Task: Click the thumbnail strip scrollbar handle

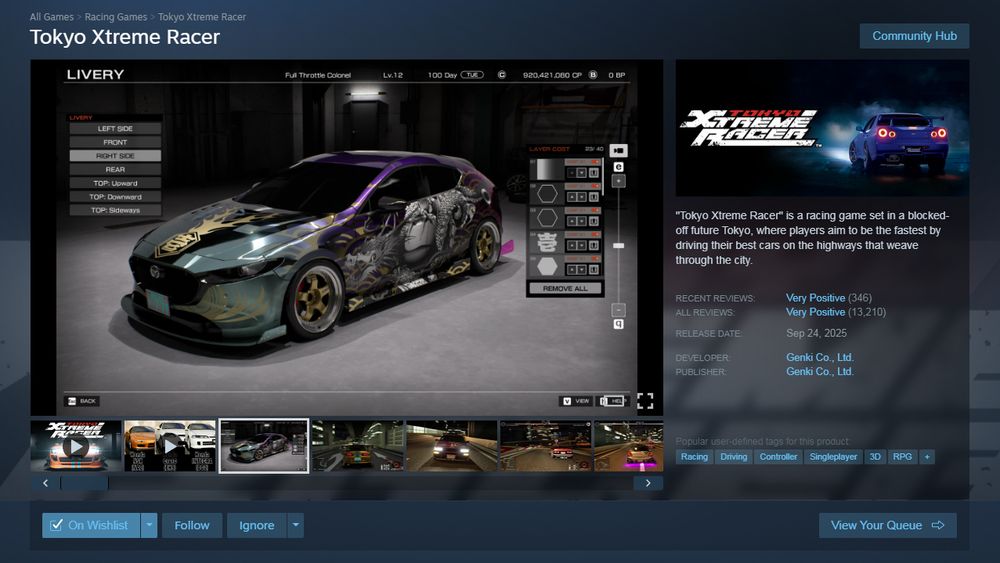Action: pyautogui.click(x=84, y=483)
